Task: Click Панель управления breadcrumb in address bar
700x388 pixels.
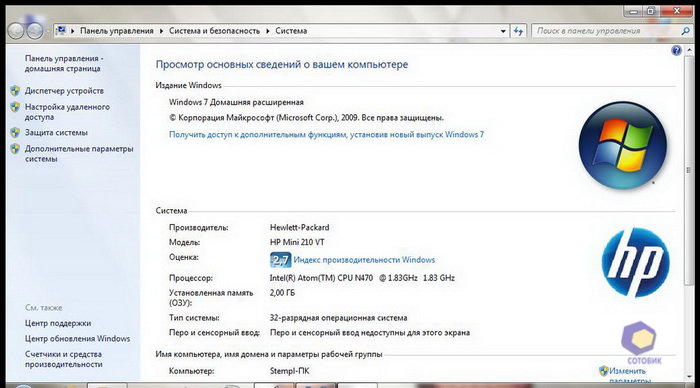Action: click(x=117, y=31)
